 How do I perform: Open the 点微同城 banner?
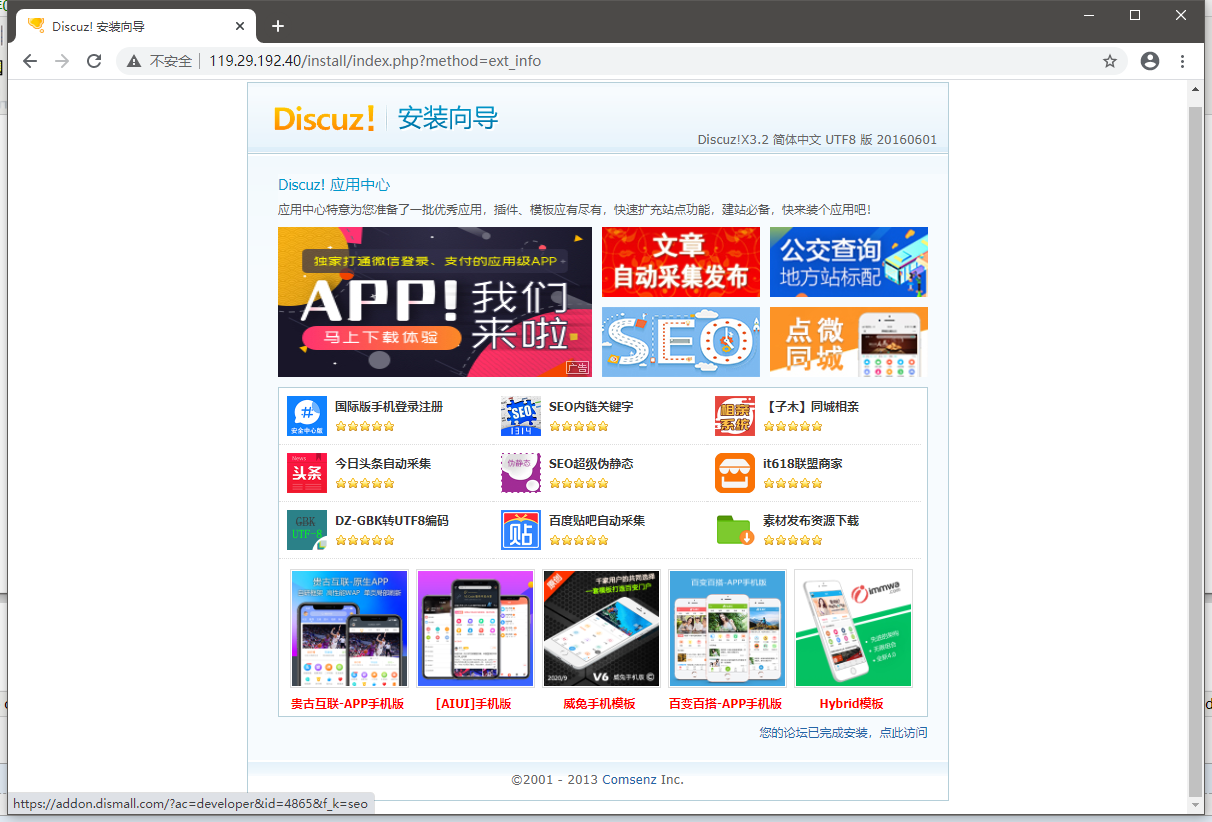(x=849, y=342)
